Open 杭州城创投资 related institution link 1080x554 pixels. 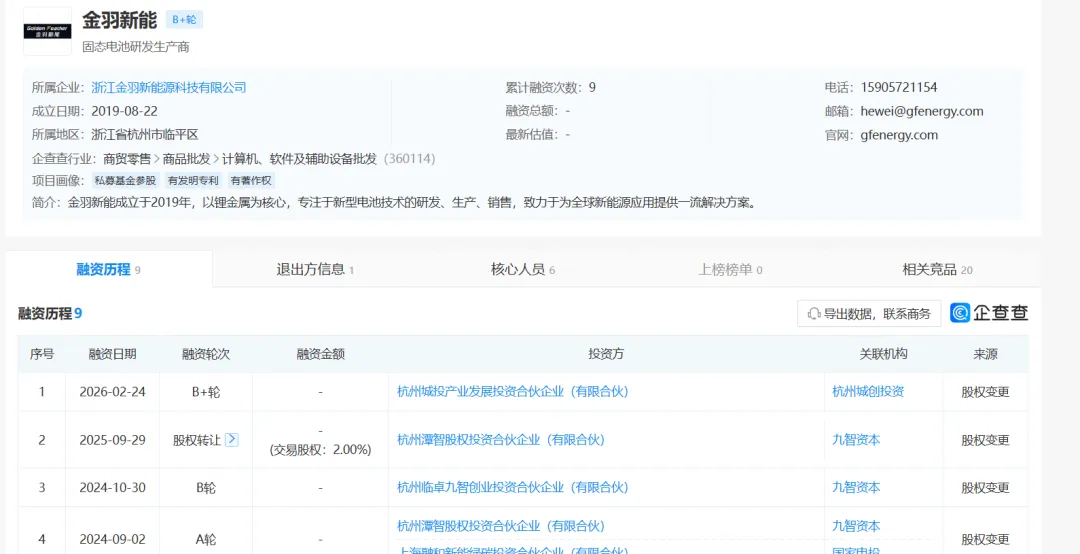click(x=868, y=391)
